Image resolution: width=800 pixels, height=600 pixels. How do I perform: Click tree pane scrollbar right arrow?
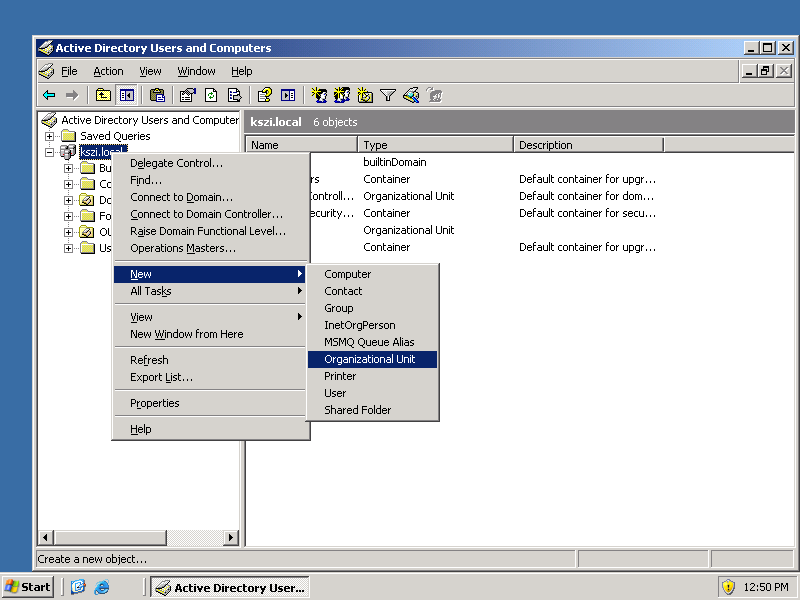[231, 537]
